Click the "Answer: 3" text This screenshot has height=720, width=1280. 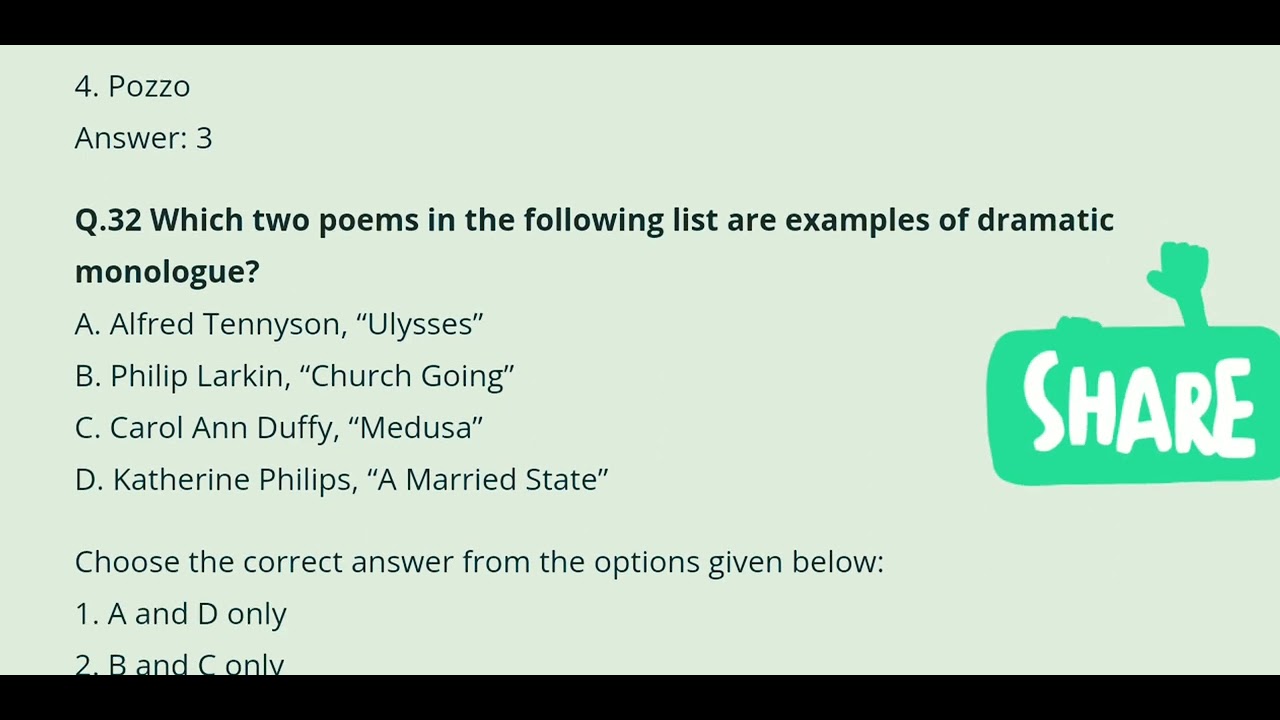[x=144, y=138]
